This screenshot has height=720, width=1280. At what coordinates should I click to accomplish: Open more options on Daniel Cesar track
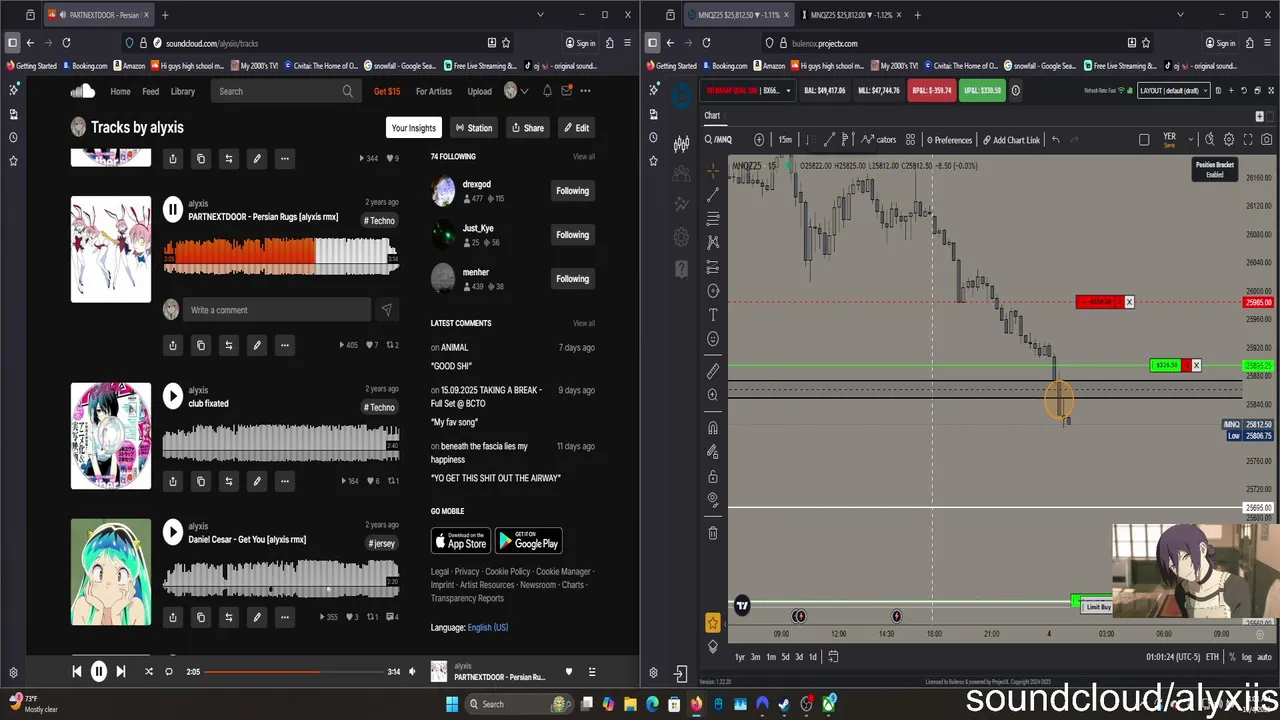click(x=285, y=617)
